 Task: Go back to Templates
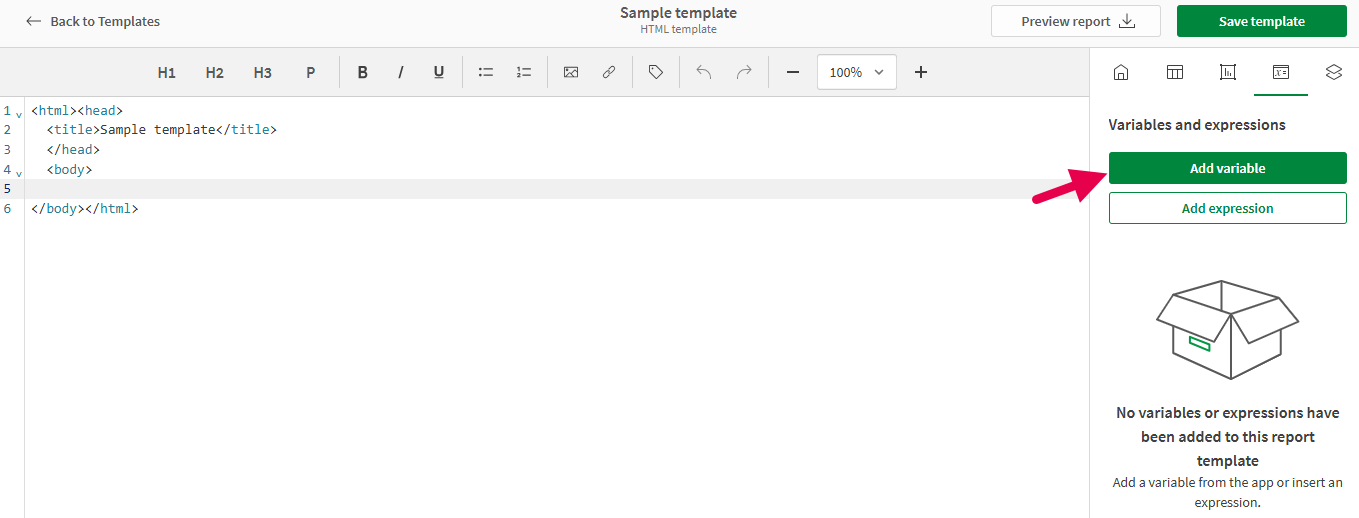coord(93,21)
